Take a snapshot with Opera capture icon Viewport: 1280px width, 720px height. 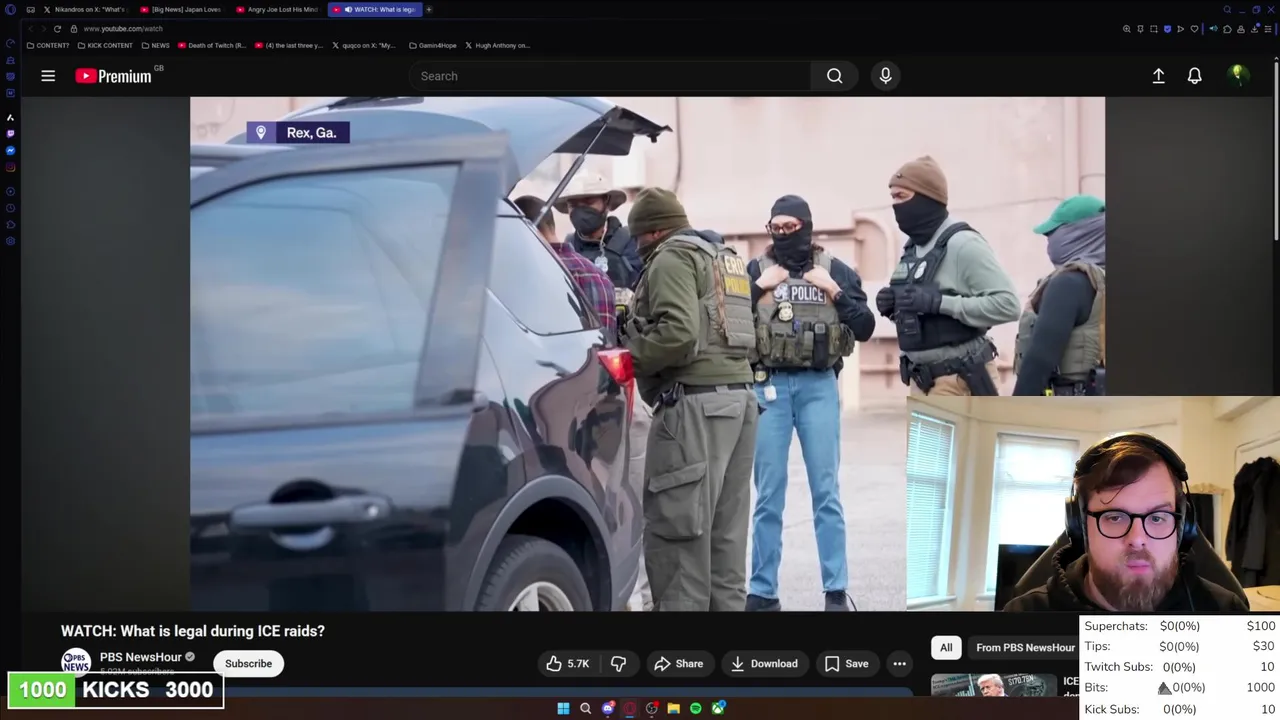[x=1154, y=29]
